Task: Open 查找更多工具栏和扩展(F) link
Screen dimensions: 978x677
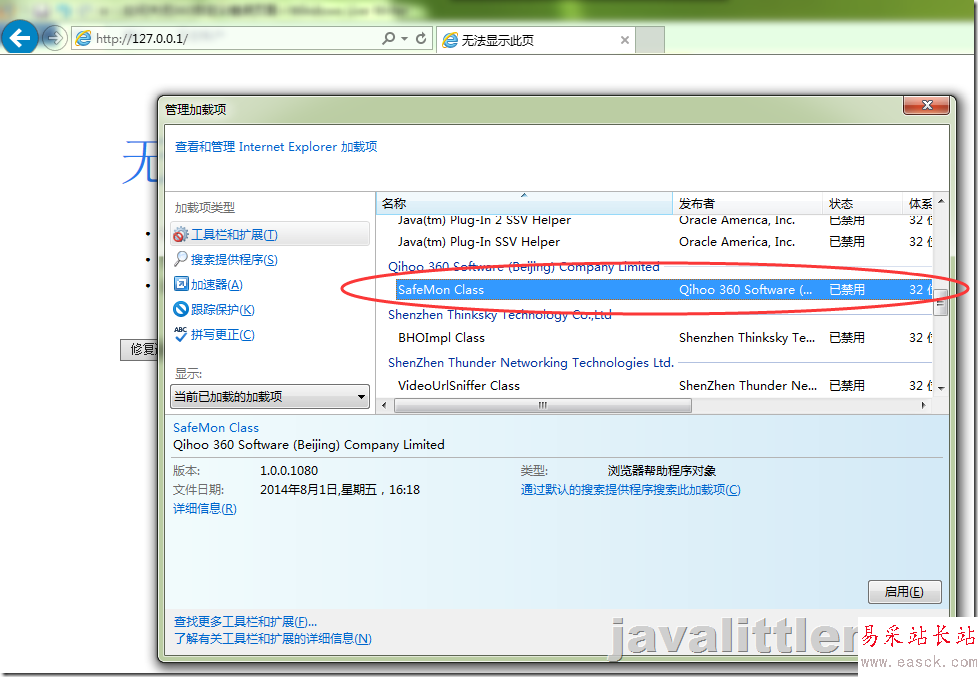Action: click(245, 622)
